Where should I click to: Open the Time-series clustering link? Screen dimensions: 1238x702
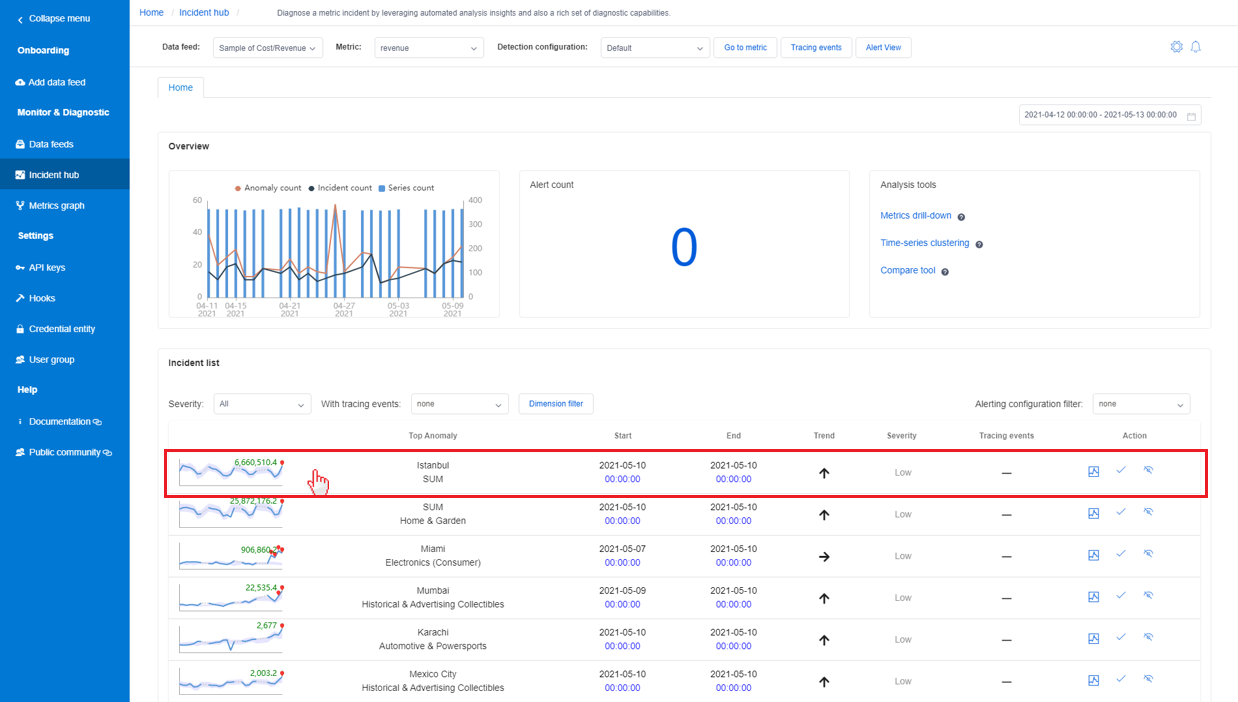coord(924,243)
